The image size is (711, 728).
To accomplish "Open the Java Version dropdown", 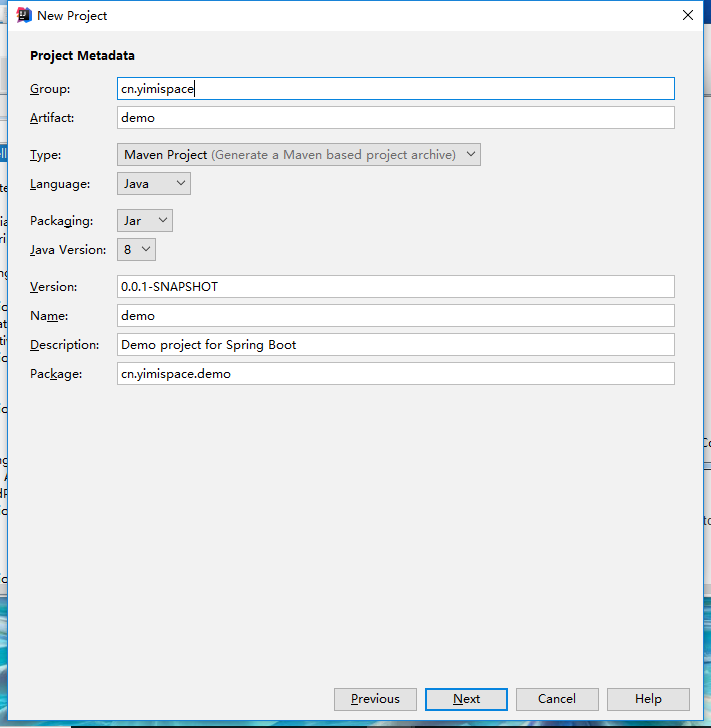I will tap(136, 250).
